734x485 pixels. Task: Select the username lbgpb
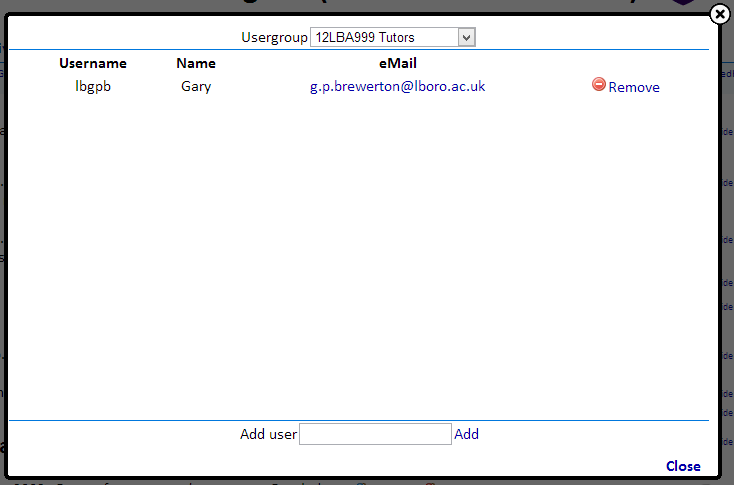click(x=93, y=86)
